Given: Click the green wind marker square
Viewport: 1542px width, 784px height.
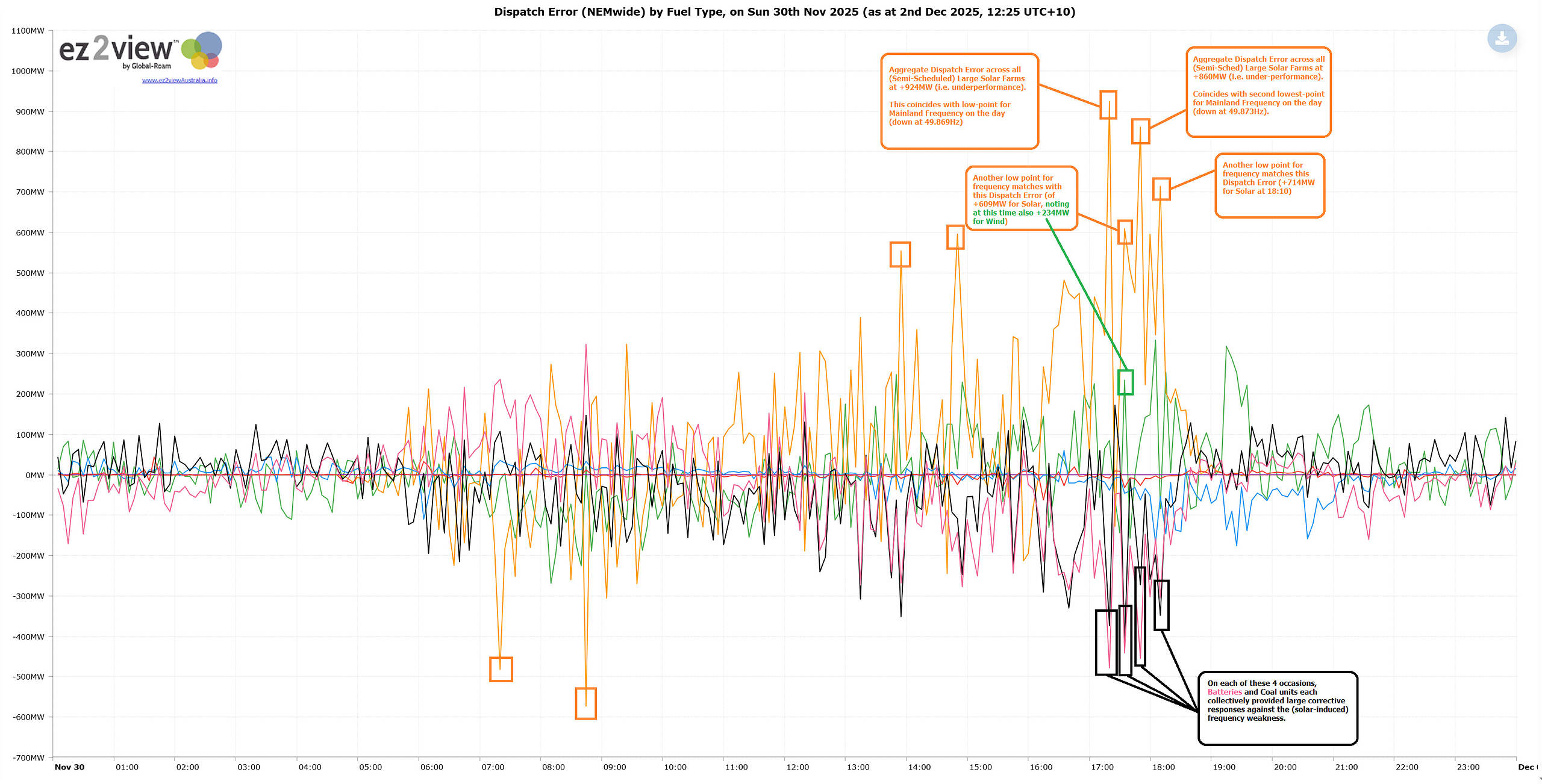Looking at the screenshot, I should (x=1125, y=382).
